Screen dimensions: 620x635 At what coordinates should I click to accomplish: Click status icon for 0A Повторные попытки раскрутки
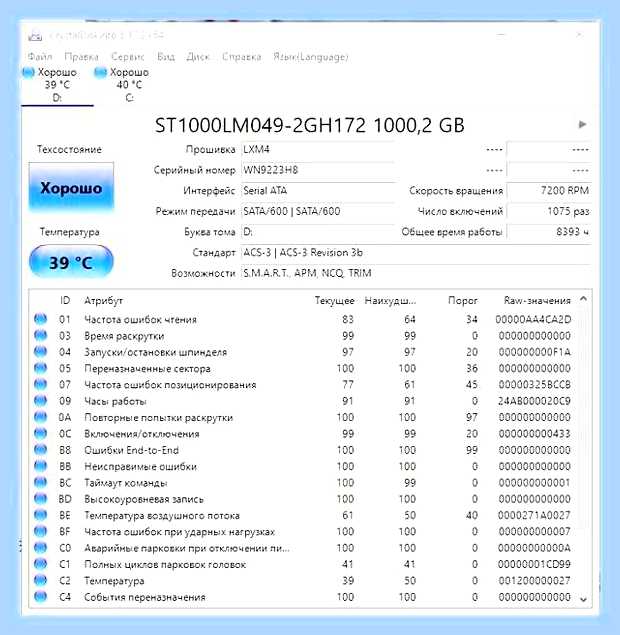(x=40, y=417)
